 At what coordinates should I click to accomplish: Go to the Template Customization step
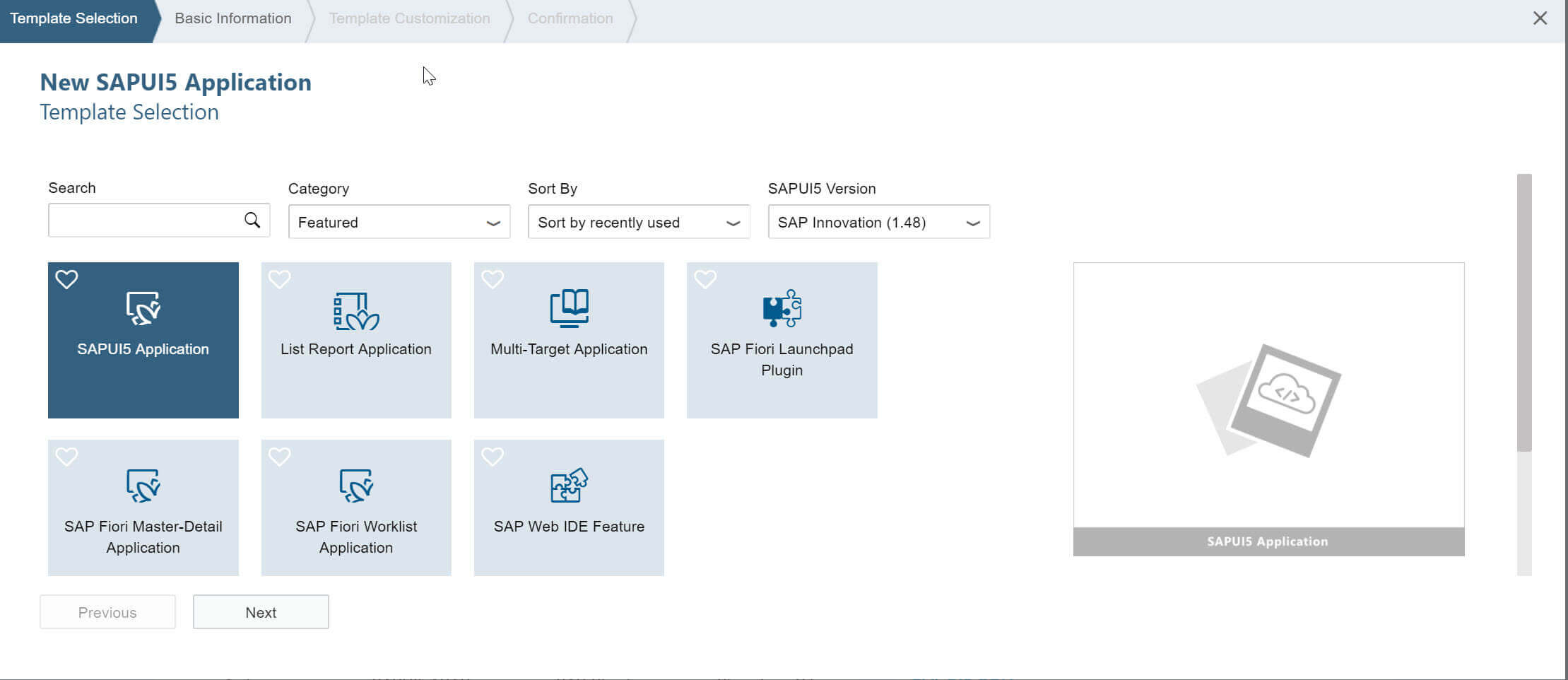click(410, 18)
